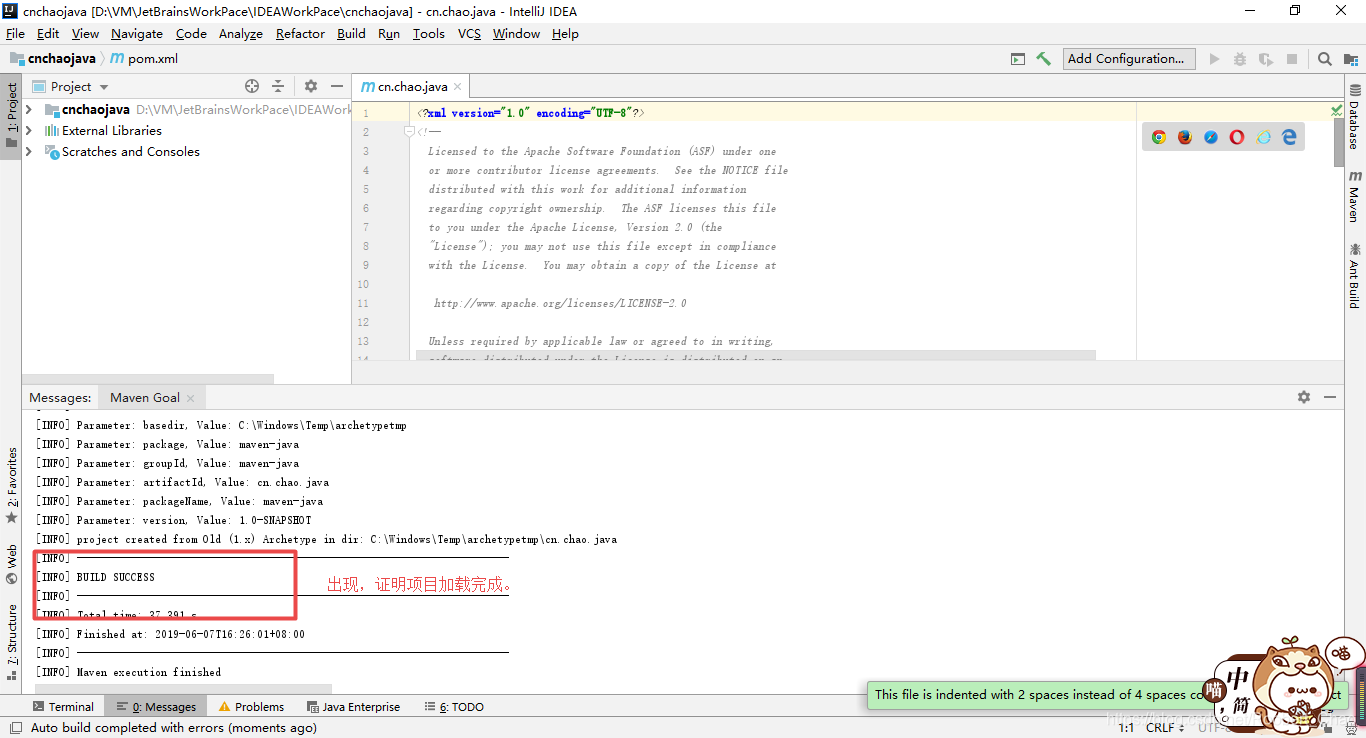
Task: Expand Scratches and Consoles node
Action: coord(29,152)
